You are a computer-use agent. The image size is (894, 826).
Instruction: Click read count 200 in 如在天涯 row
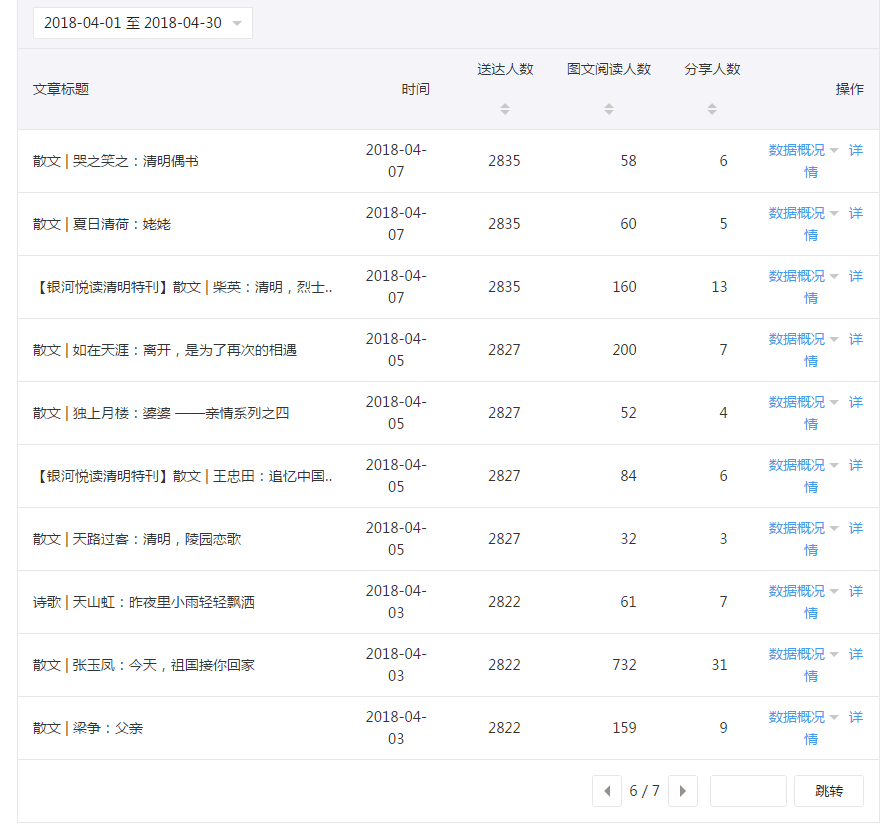point(624,350)
